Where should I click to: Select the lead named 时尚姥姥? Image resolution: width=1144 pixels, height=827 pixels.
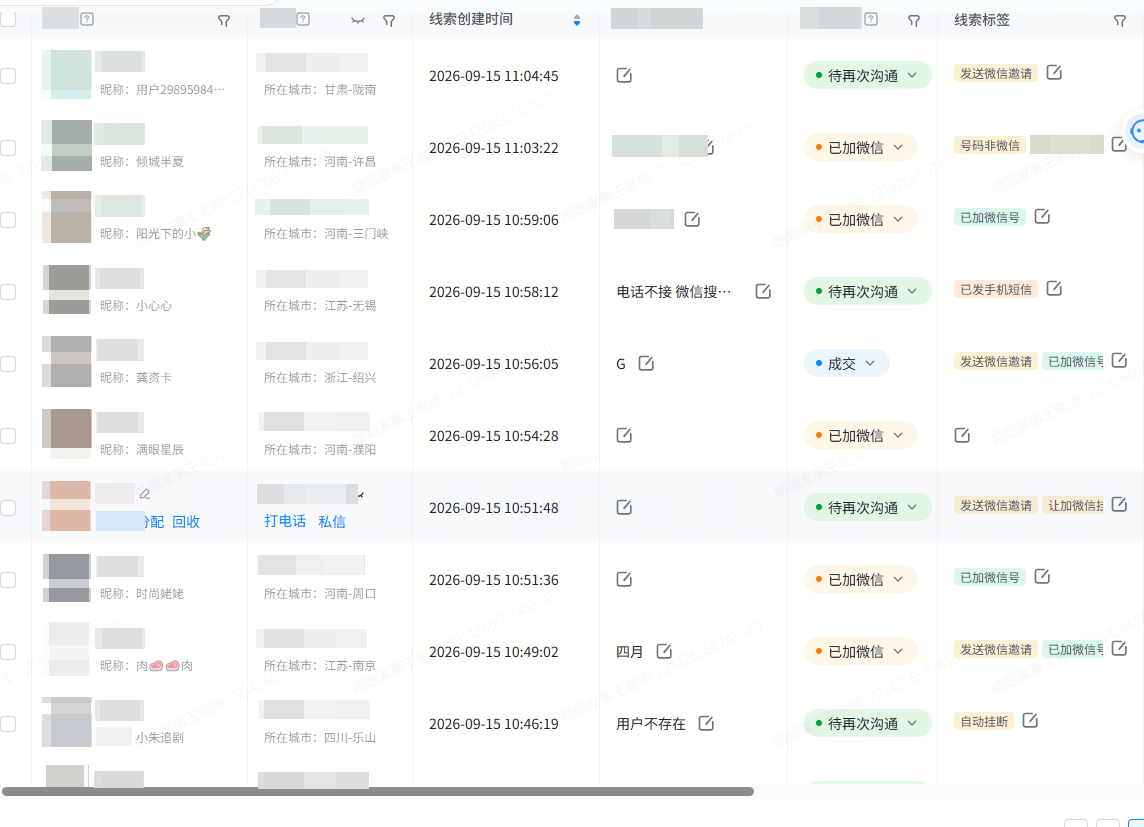point(8,580)
